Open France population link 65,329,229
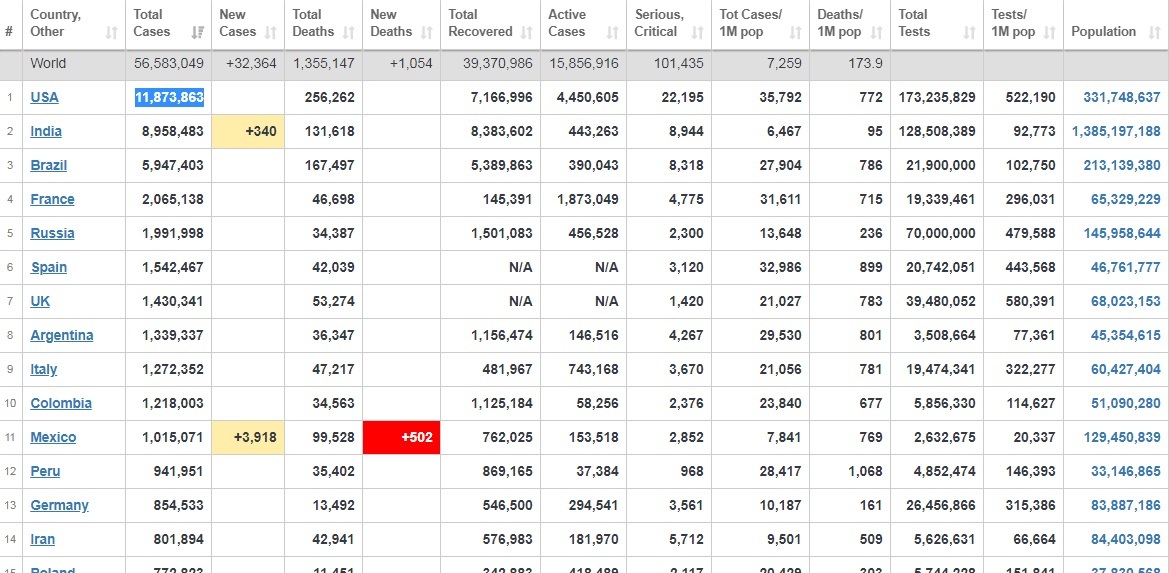The width and height of the screenshot is (1169, 573). pyautogui.click(x=1126, y=200)
